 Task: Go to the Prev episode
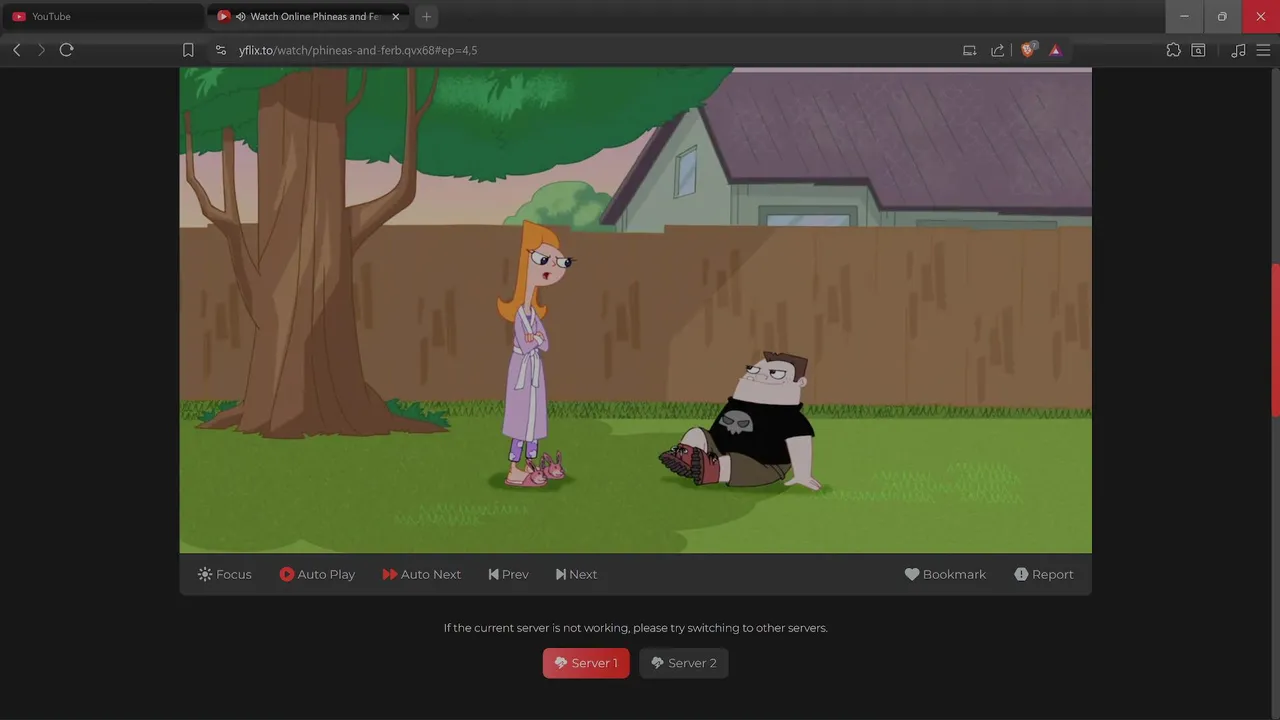point(509,574)
